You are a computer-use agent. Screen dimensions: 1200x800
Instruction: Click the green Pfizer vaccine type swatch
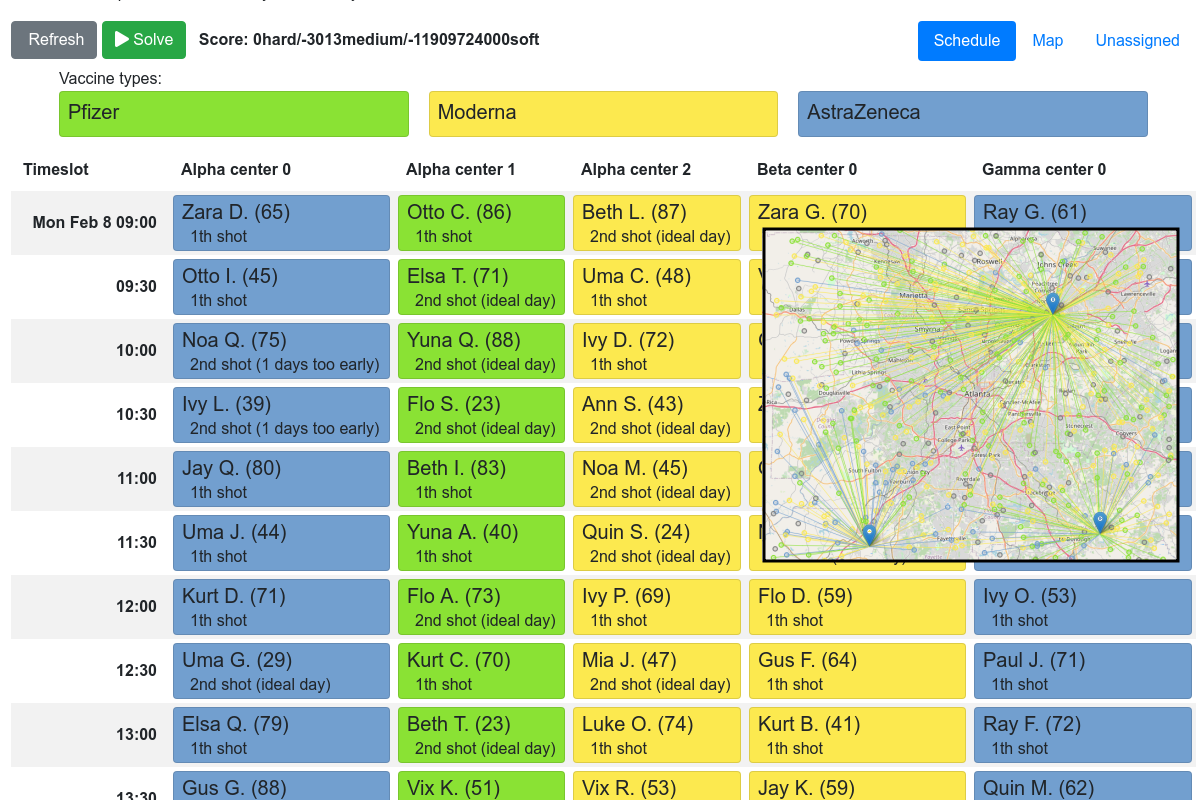coord(234,113)
